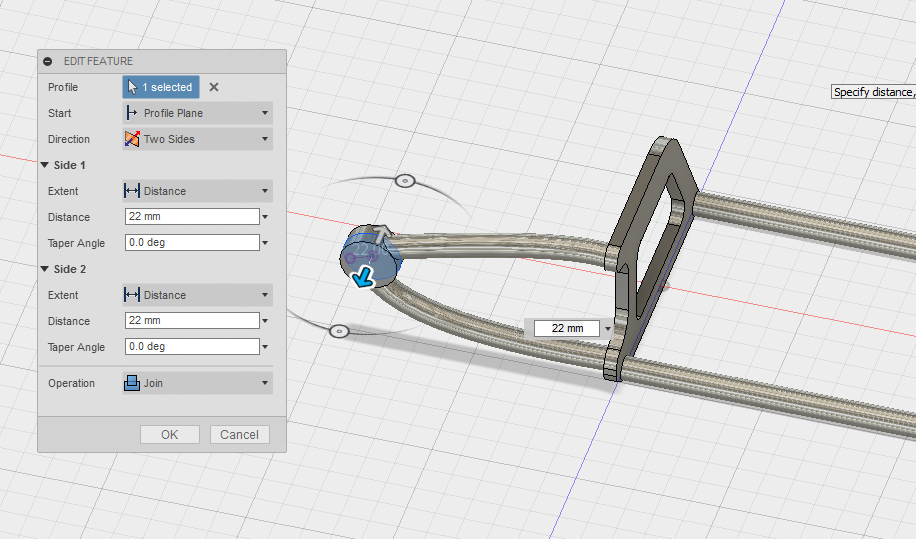The width and height of the screenshot is (916, 539).
Task: Collapse the Edit Feature dialog with minus icon
Action: (x=48, y=61)
